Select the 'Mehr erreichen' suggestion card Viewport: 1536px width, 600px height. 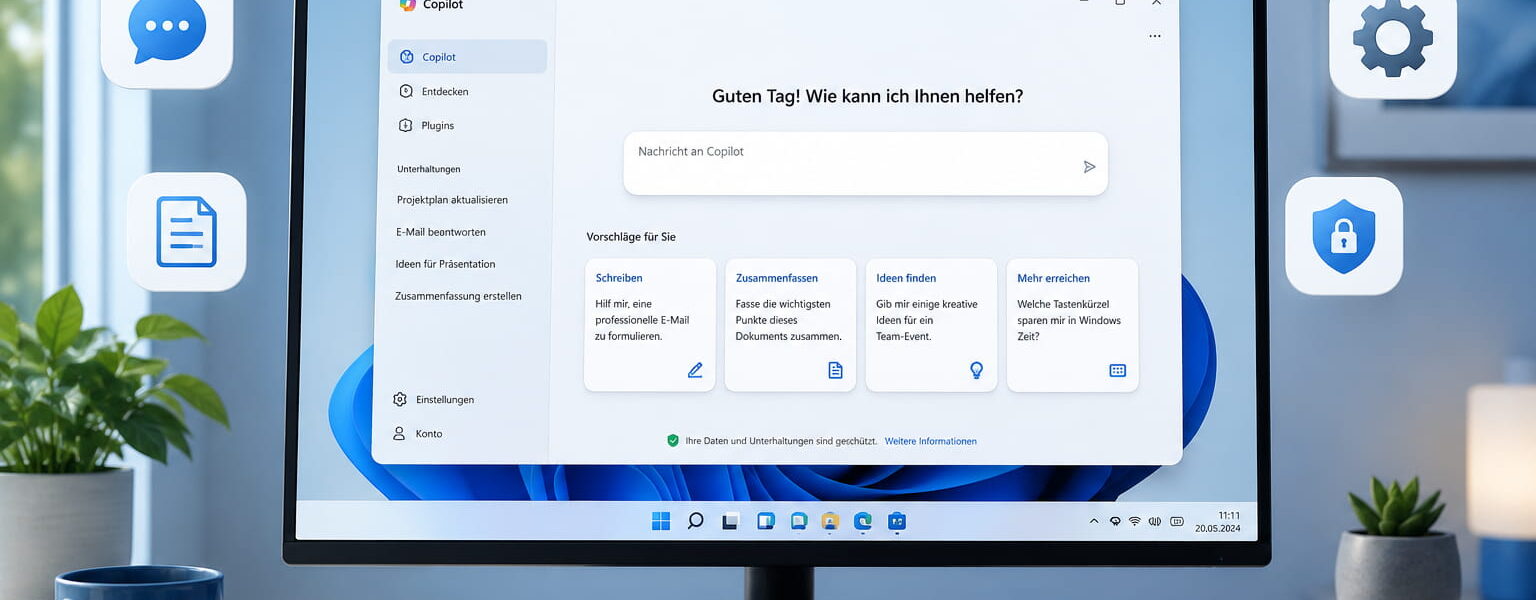point(1072,324)
